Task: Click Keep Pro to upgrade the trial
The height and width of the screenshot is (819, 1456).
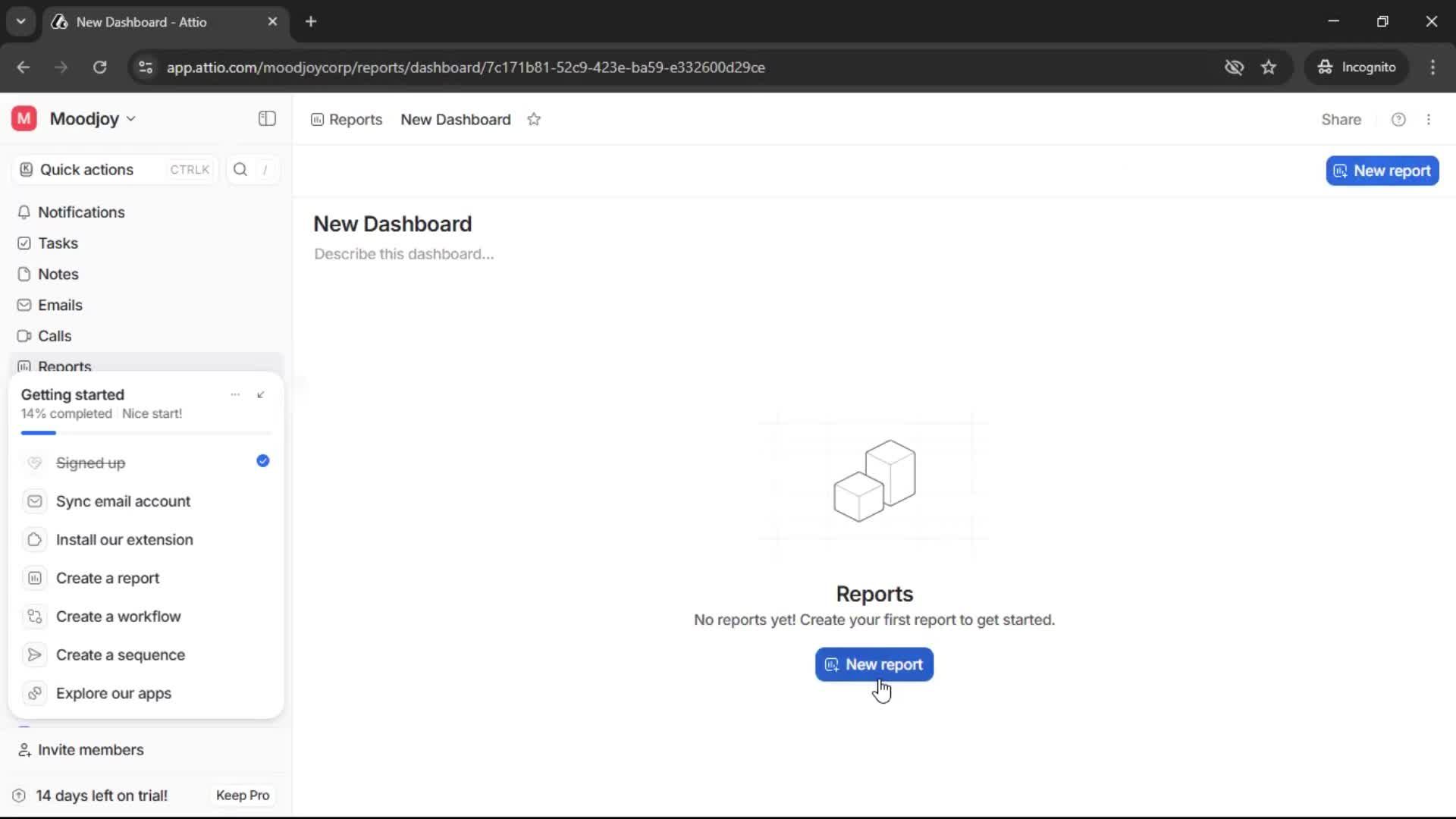Action: pyautogui.click(x=242, y=795)
